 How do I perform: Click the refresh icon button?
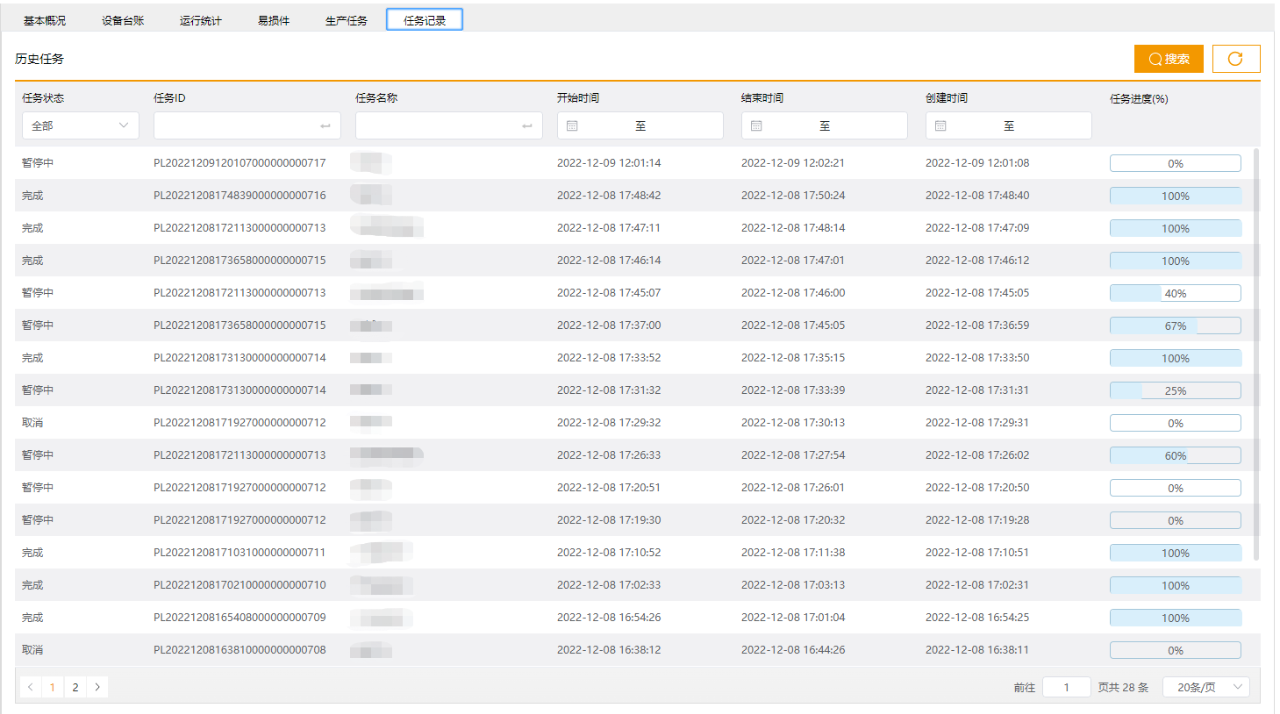(x=1235, y=59)
